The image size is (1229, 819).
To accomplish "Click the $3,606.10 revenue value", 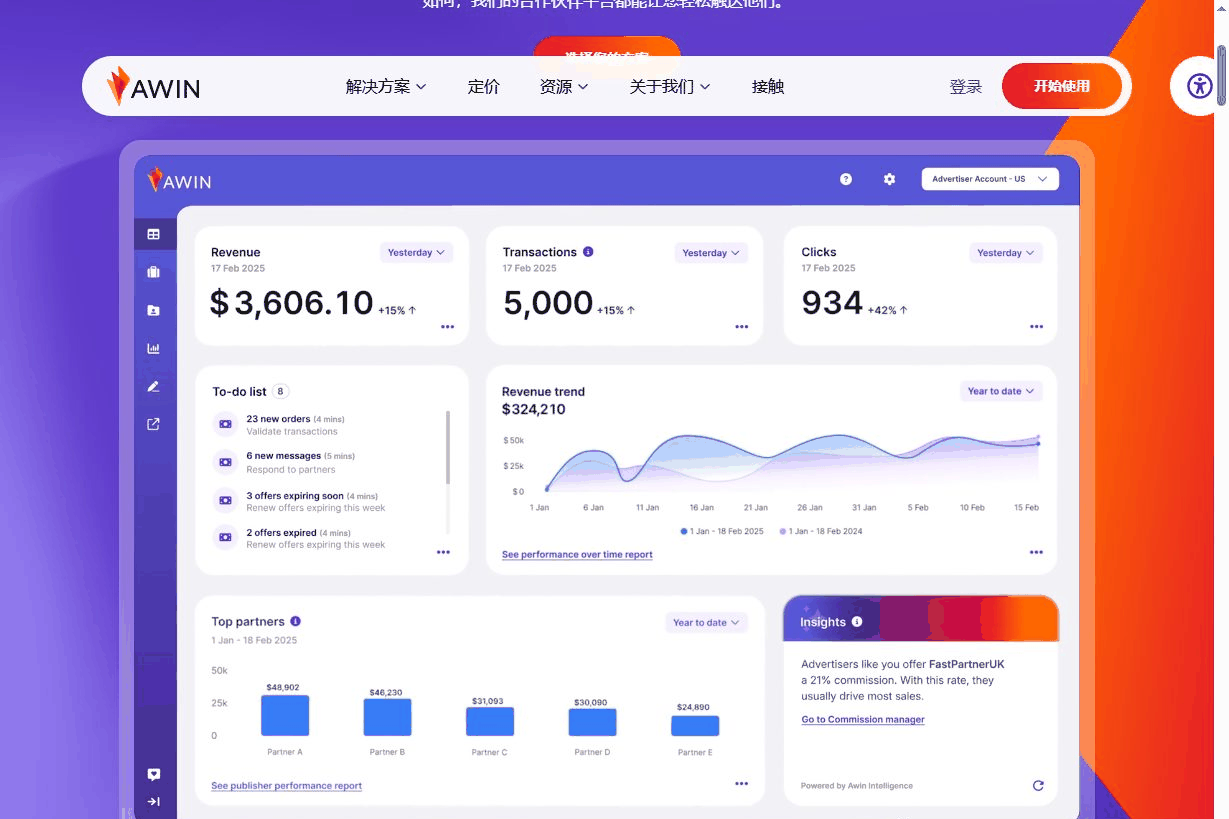I will click(291, 302).
